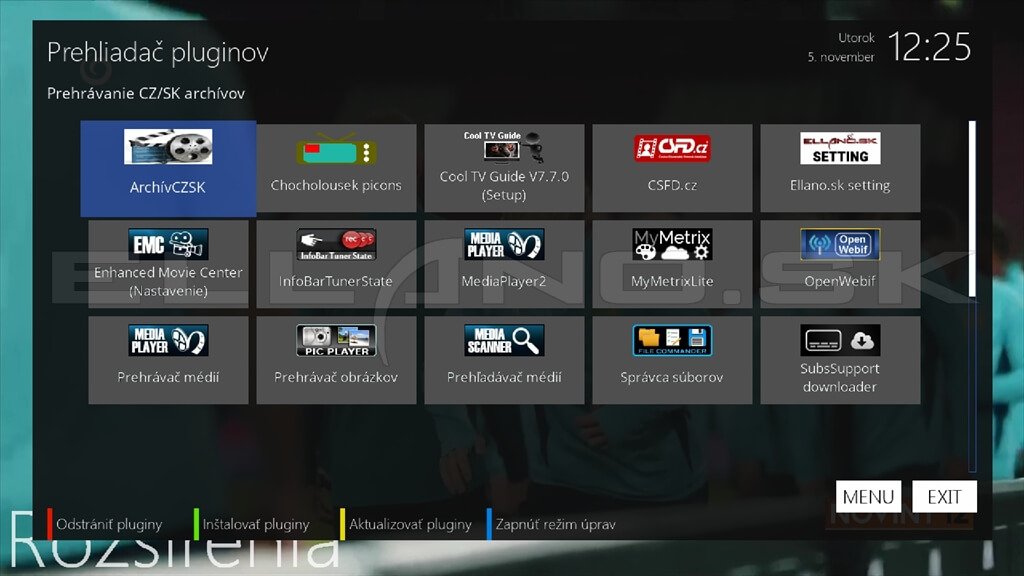1024x576 pixels.
Task: Select the InfoBarTunerState plugin
Action: [x=336, y=264]
